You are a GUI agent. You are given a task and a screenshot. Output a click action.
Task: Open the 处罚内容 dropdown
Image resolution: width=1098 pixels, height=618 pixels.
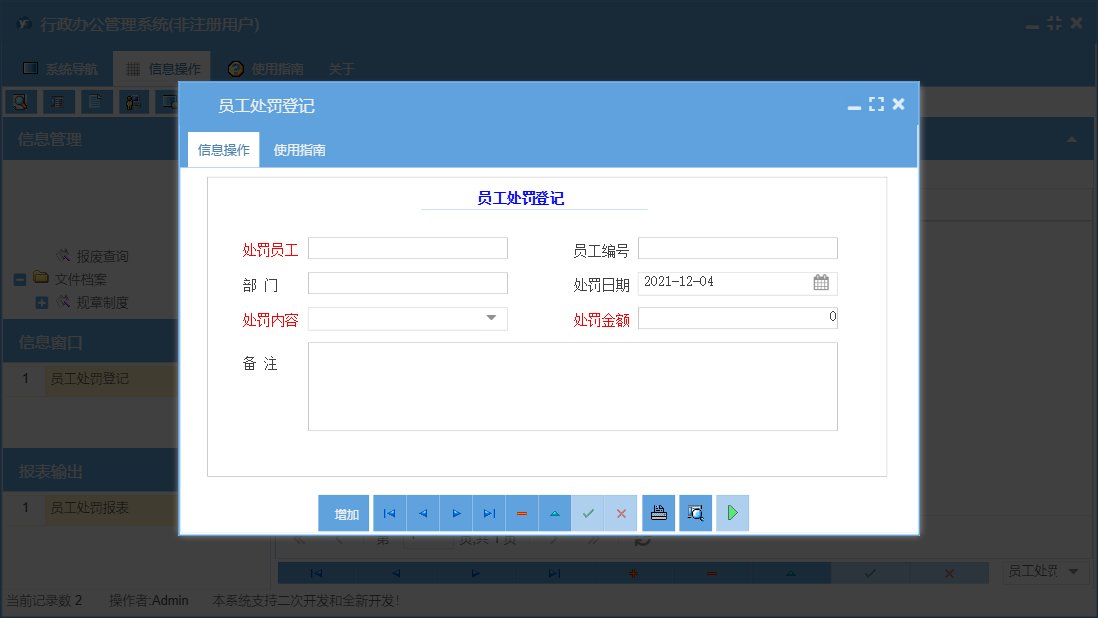(491, 317)
